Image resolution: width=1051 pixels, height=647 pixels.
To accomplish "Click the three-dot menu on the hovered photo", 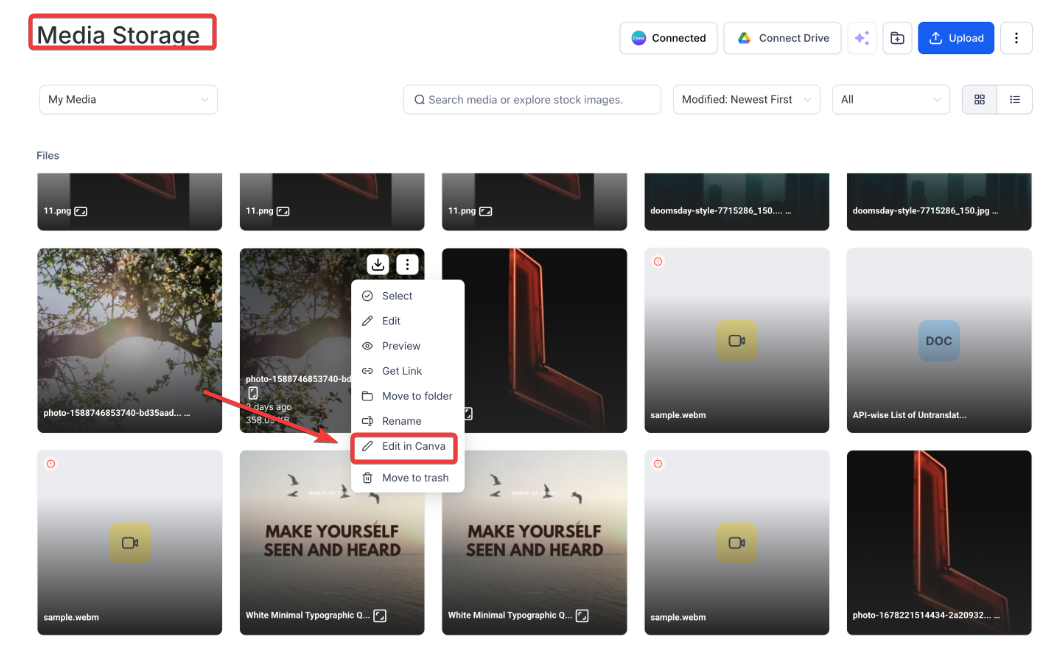I will point(407,264).
